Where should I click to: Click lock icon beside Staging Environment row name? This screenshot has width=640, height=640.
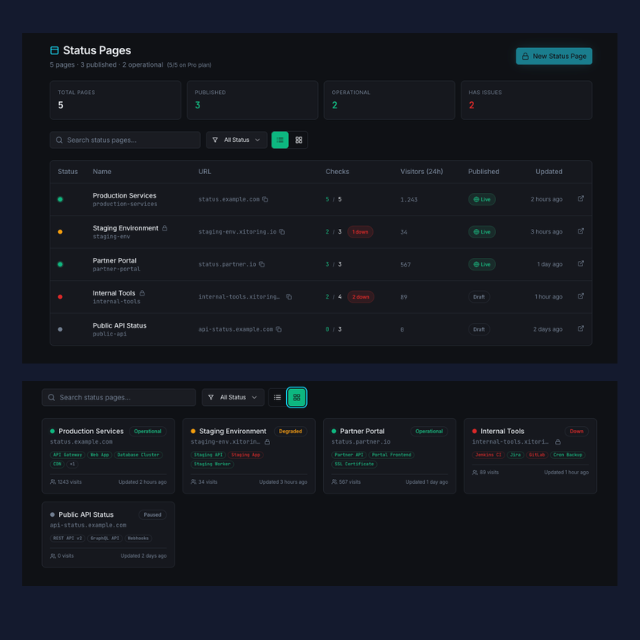pos(164,228)
